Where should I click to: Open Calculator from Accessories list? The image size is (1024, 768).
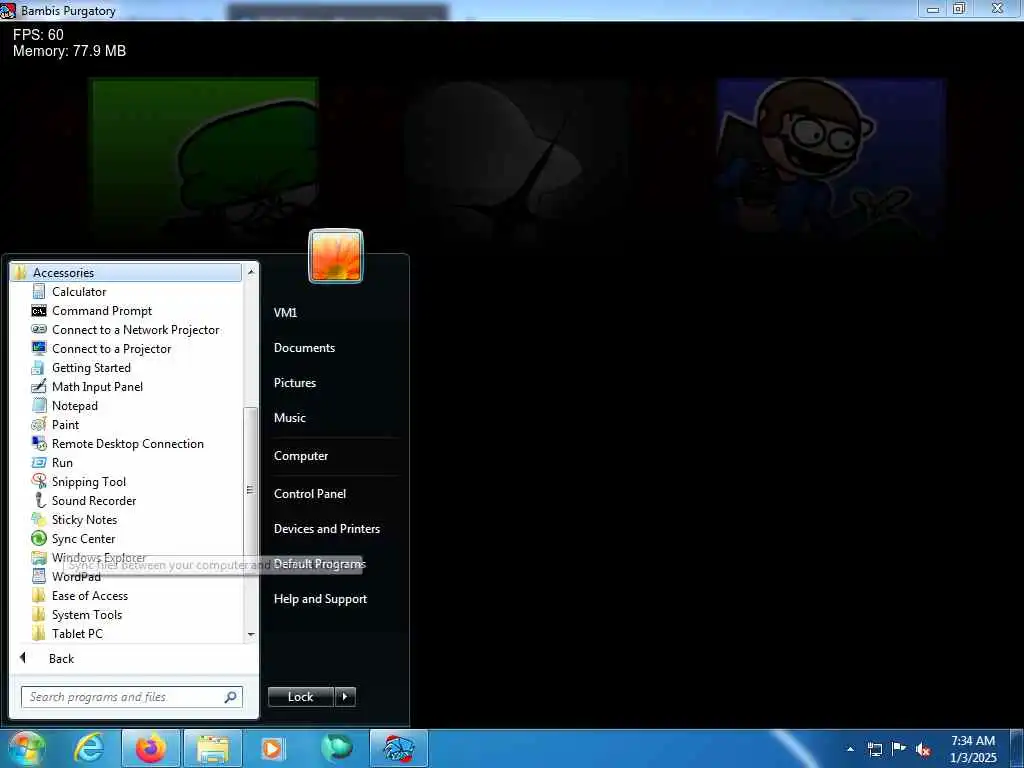coord(78,292)
